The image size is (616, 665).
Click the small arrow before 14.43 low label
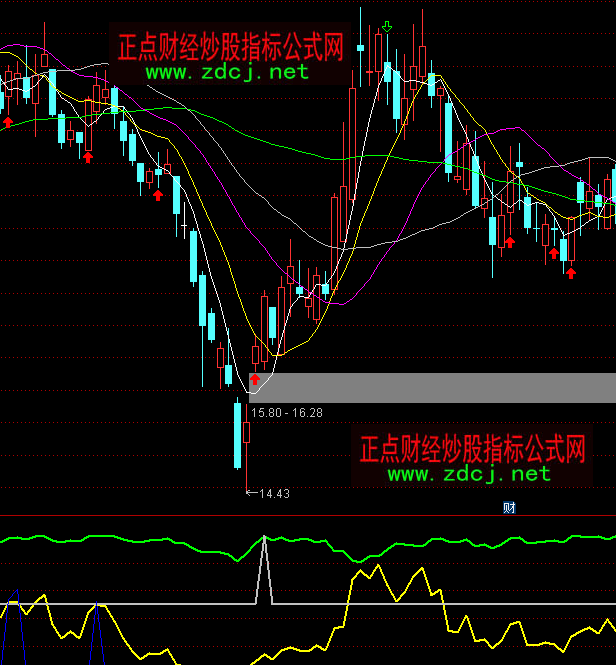click(251, 492)
